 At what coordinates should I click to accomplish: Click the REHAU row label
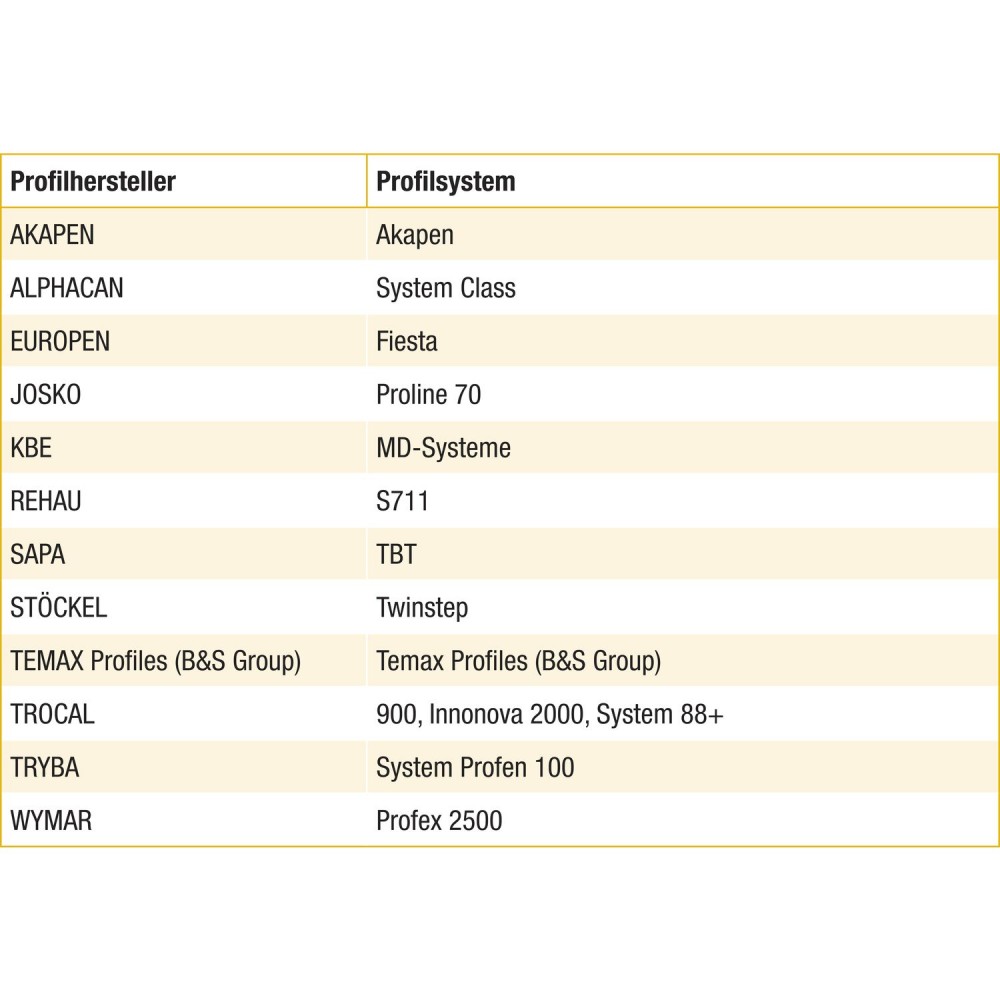(x=46, y=501)
